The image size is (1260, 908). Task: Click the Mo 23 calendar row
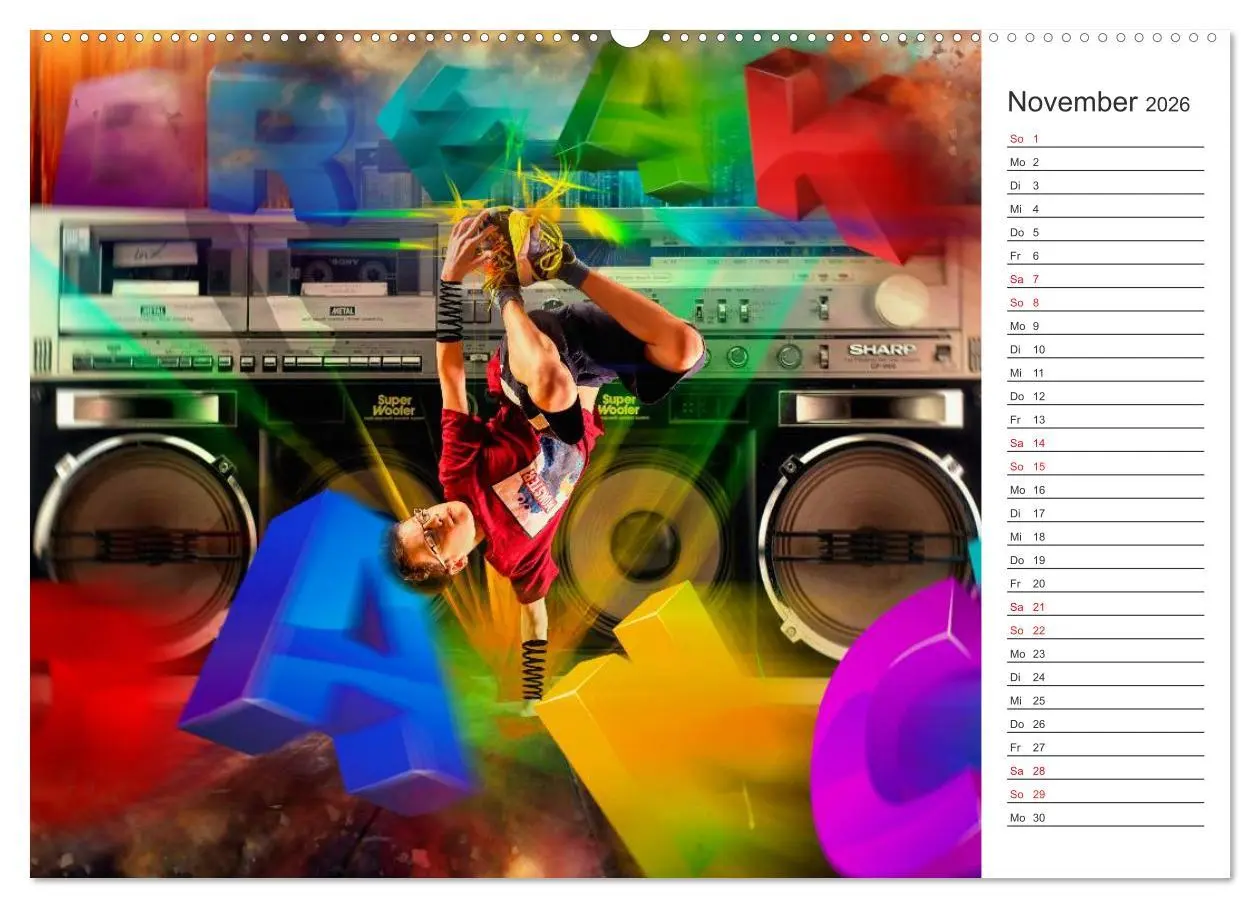coord(1105,654)
